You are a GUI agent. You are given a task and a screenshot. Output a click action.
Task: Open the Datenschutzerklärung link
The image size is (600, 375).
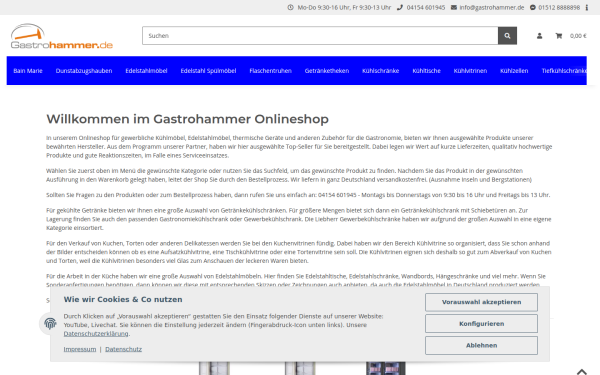click(96, 334)
